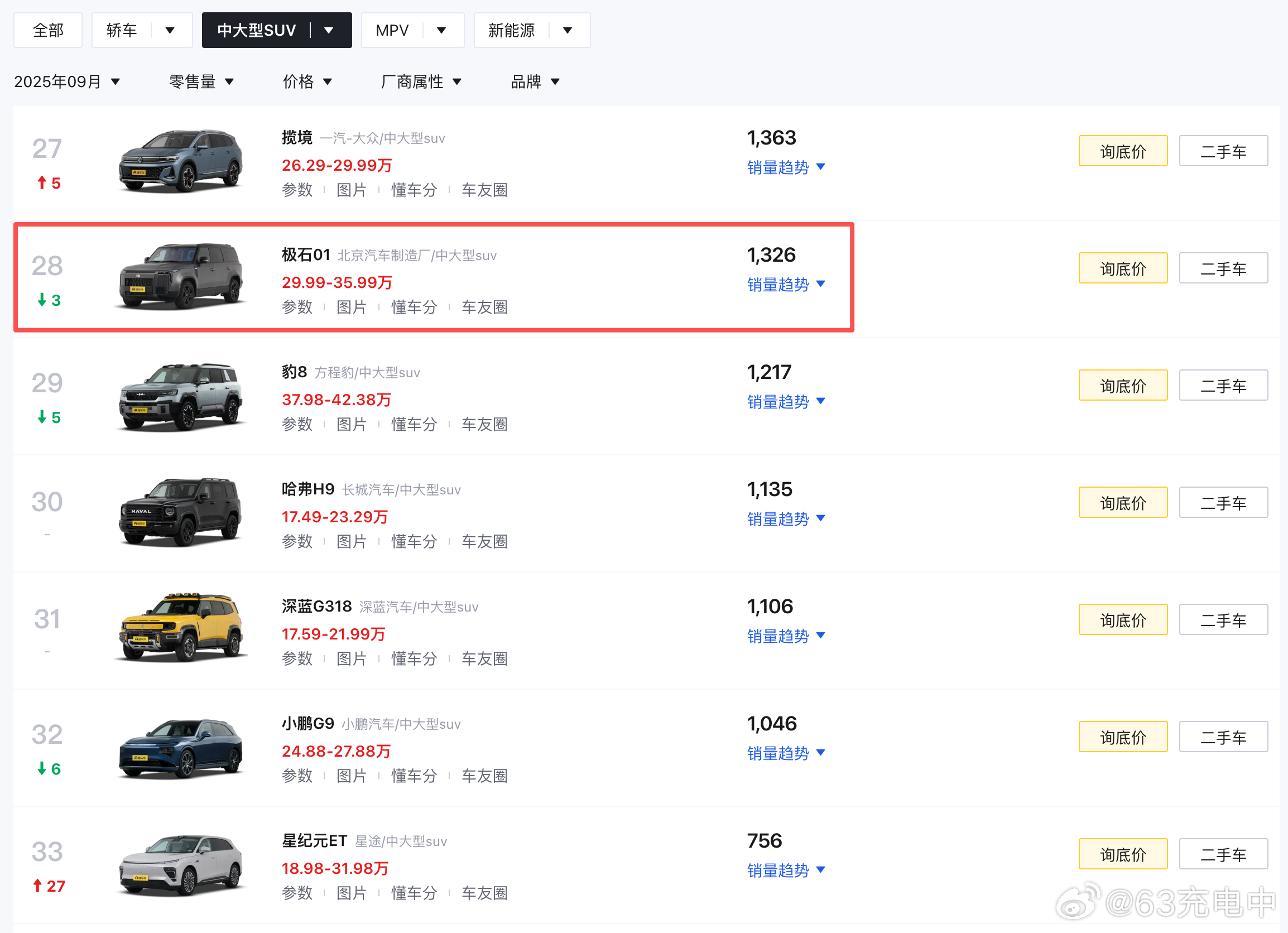
Task: Expand the 零售量 filter
Action: [201, 82]
